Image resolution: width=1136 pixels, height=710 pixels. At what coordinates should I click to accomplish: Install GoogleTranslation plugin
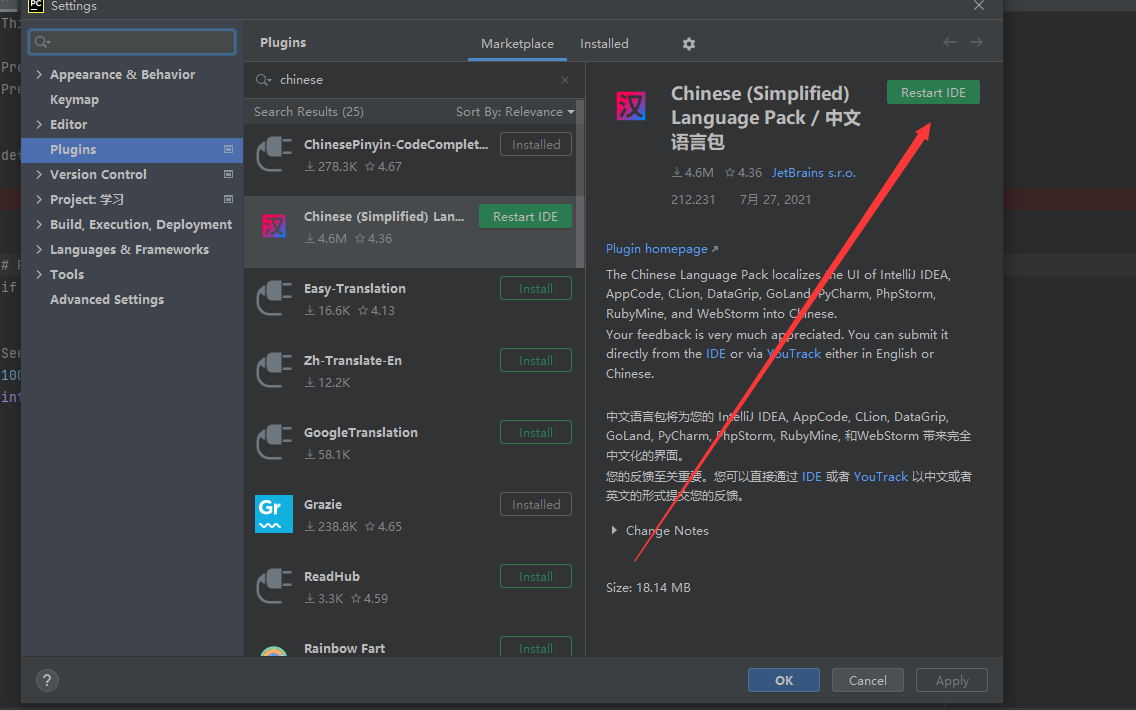tap(535, 433)
